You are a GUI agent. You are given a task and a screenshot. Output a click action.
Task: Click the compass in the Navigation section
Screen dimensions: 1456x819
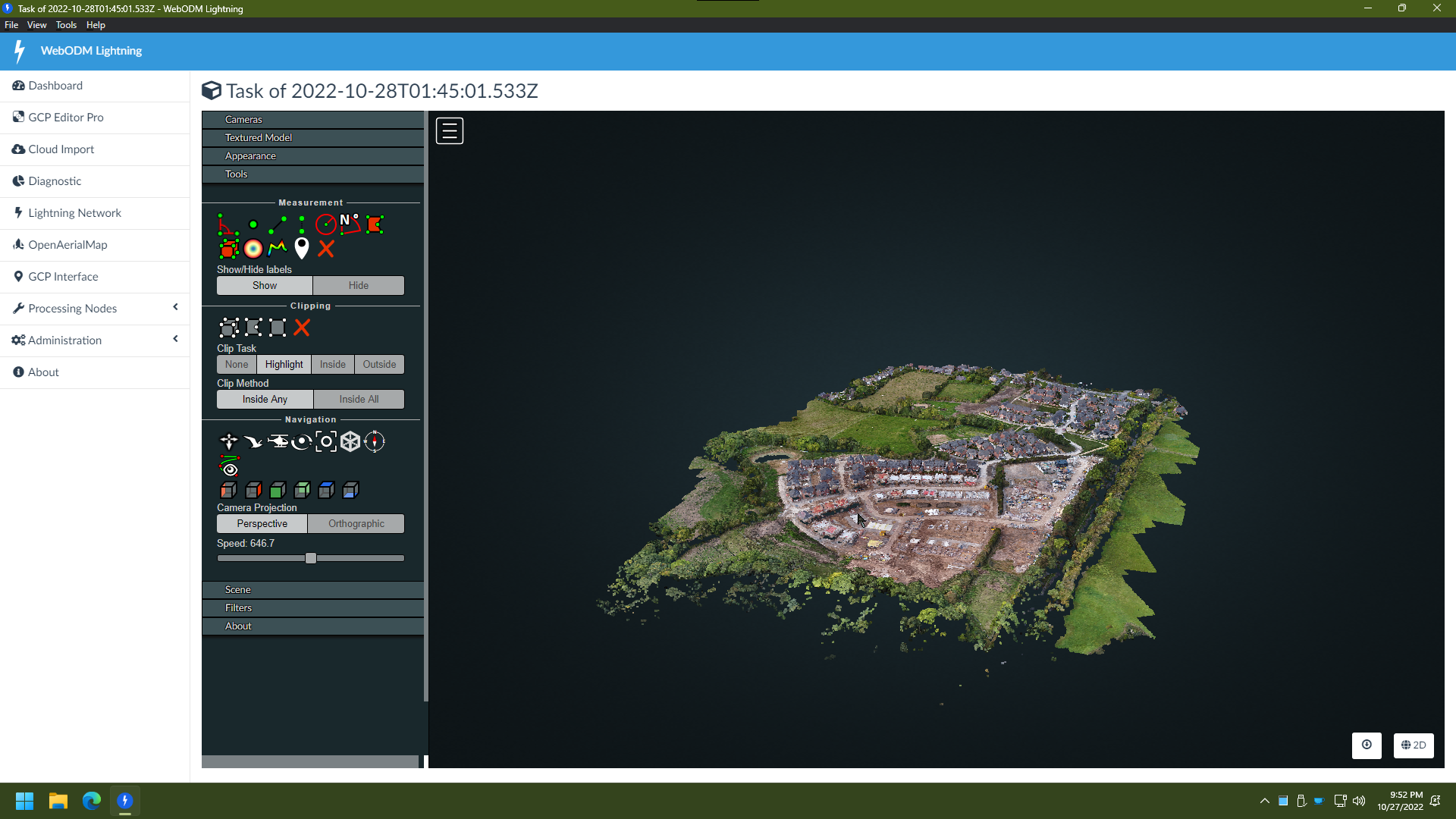(375, 441)
